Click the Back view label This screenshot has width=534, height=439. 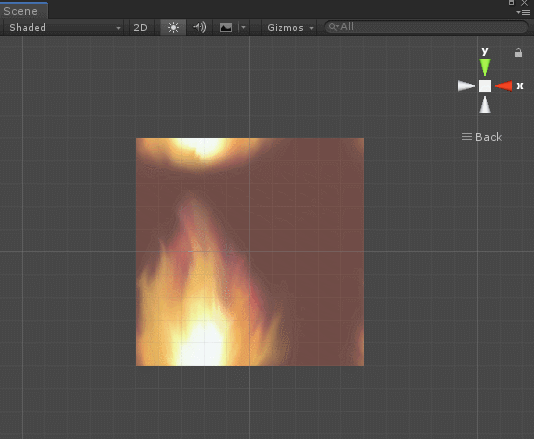[x=488, y=137]
